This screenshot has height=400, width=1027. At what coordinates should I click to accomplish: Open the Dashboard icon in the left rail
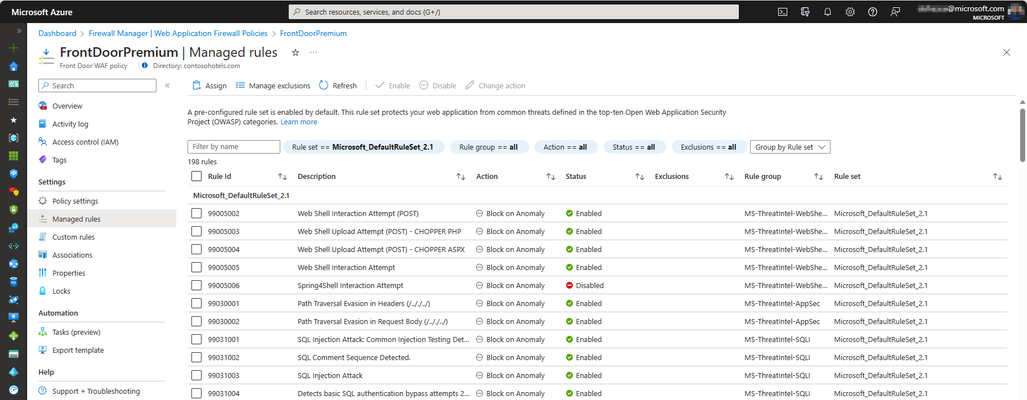(x=14, y=84)
